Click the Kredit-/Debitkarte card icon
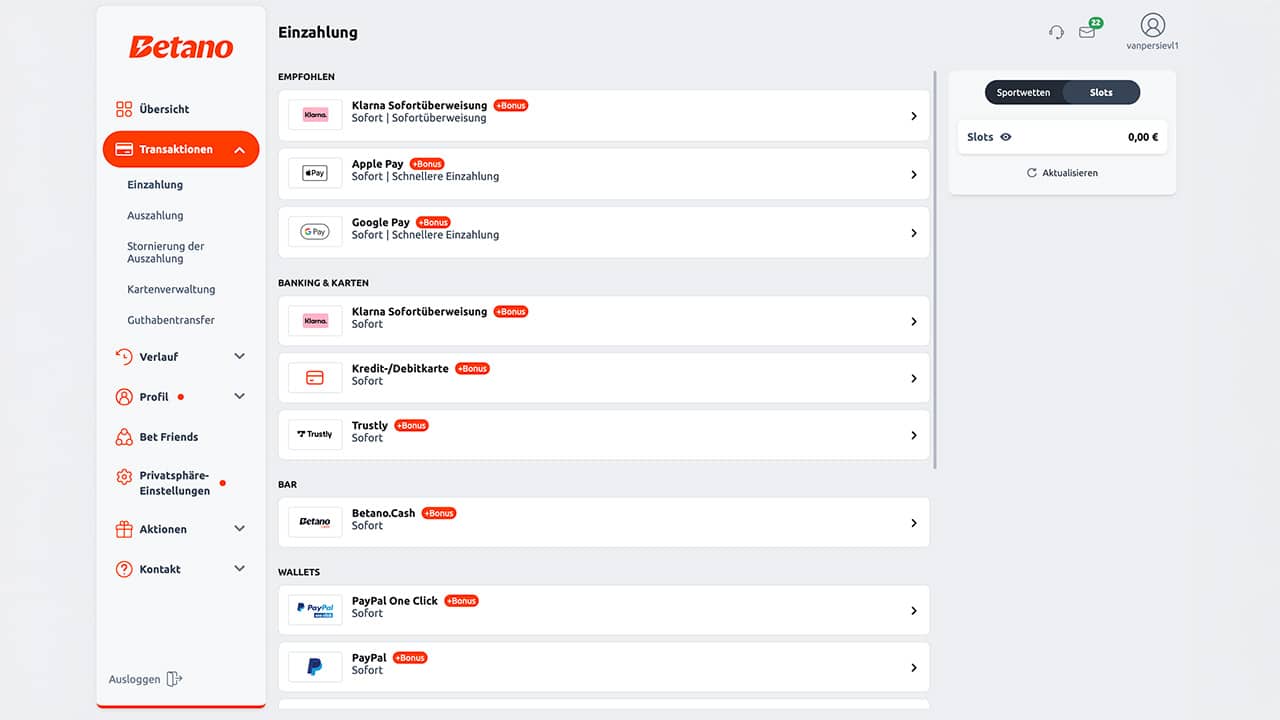 [x=315, y=378]
